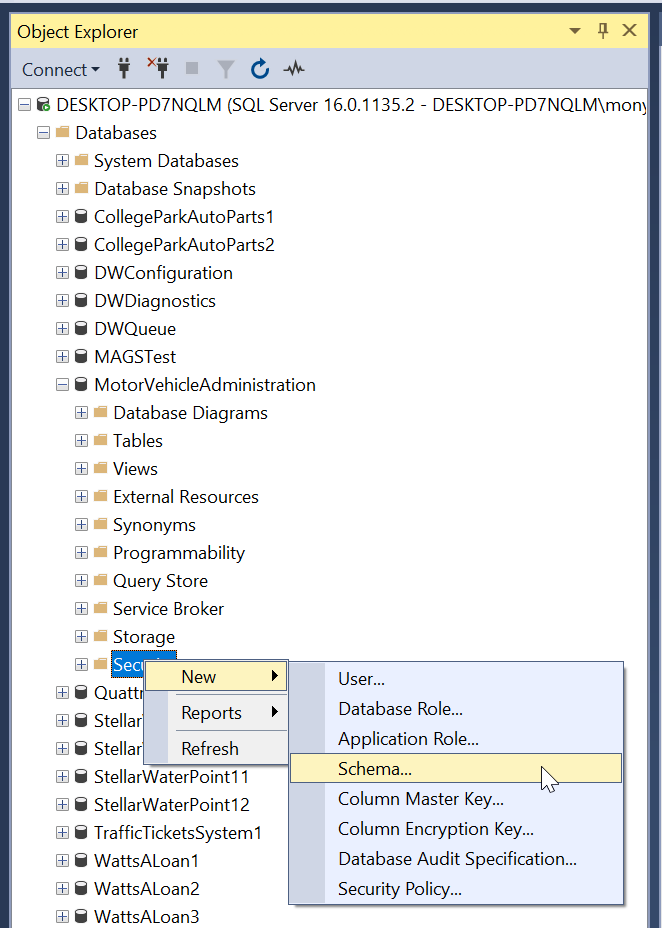Click the Disconnect plug icon with red X
This screenshot has width=662, height=928.
click(x=158, y=69)
